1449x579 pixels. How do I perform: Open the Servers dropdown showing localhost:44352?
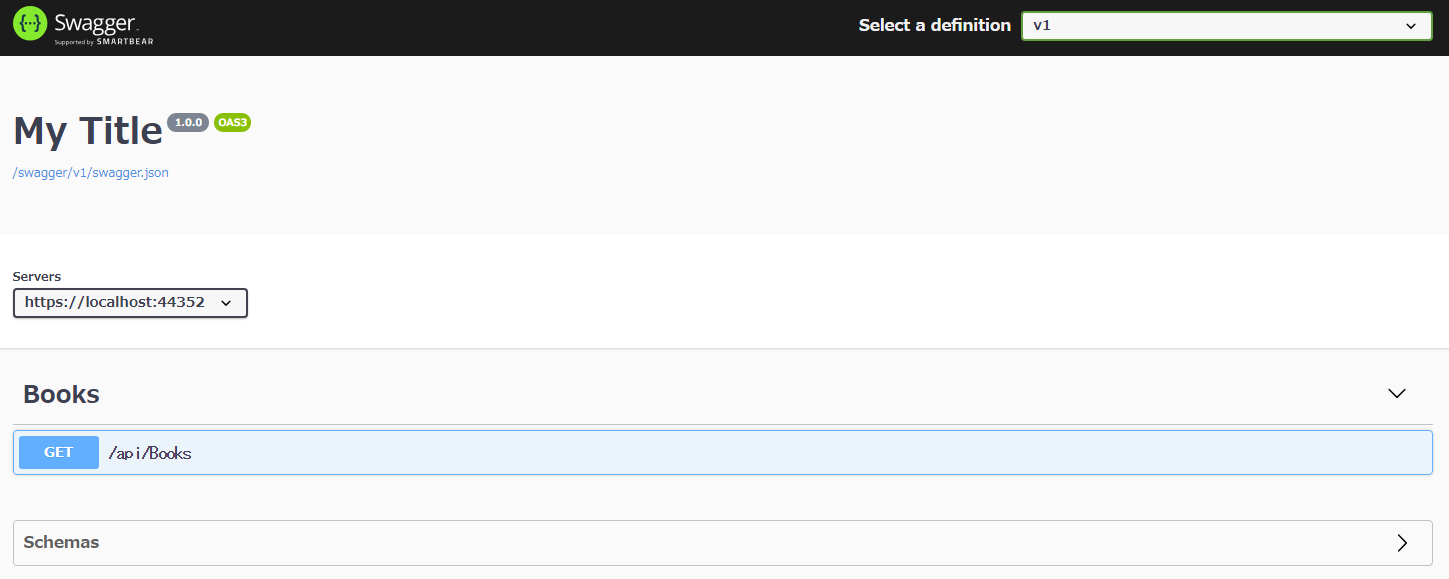130,303
